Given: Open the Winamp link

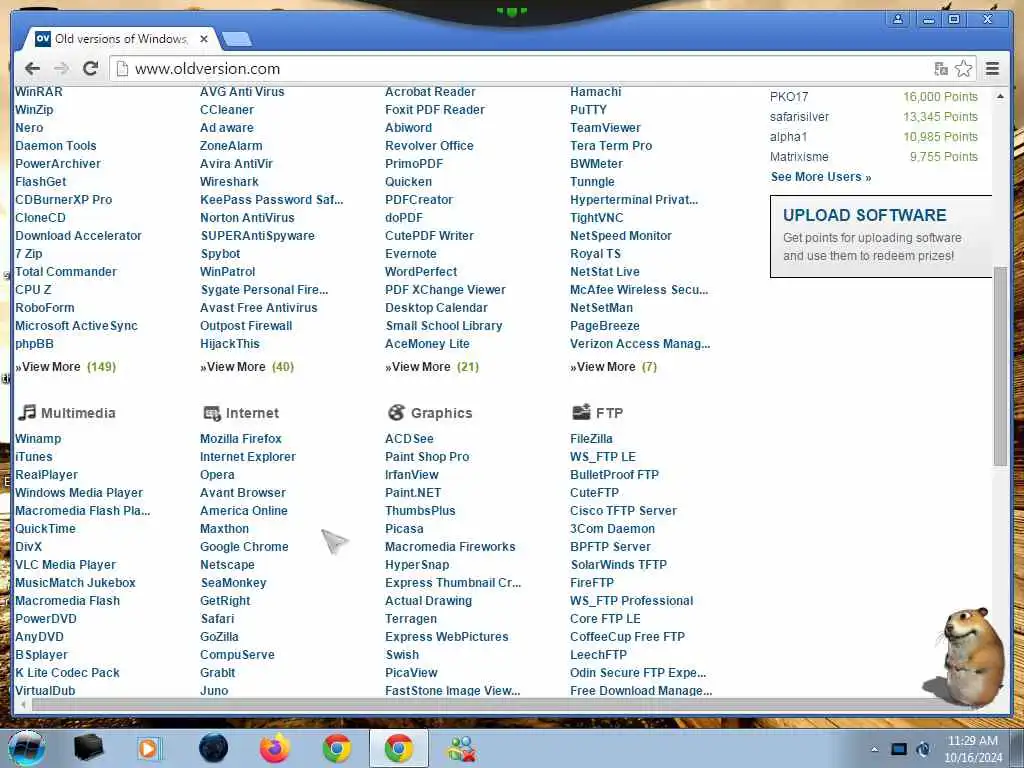Looking at the screenshot, I should point(39,439).
